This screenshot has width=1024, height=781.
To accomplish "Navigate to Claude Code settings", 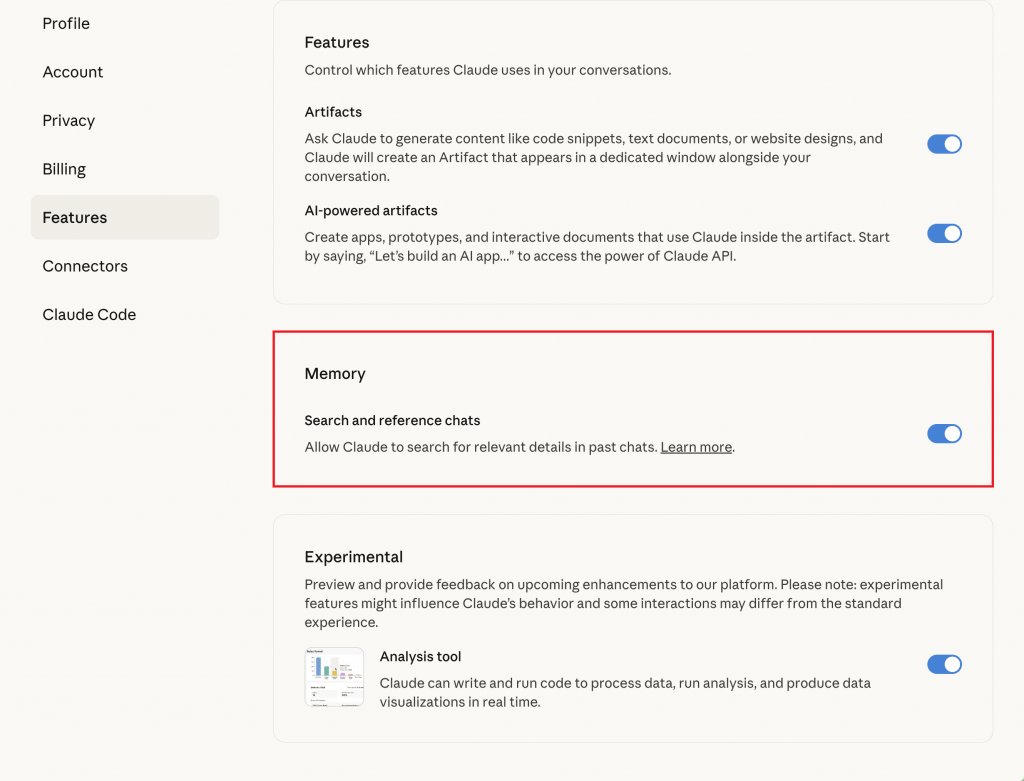I will tap(89, 314).
